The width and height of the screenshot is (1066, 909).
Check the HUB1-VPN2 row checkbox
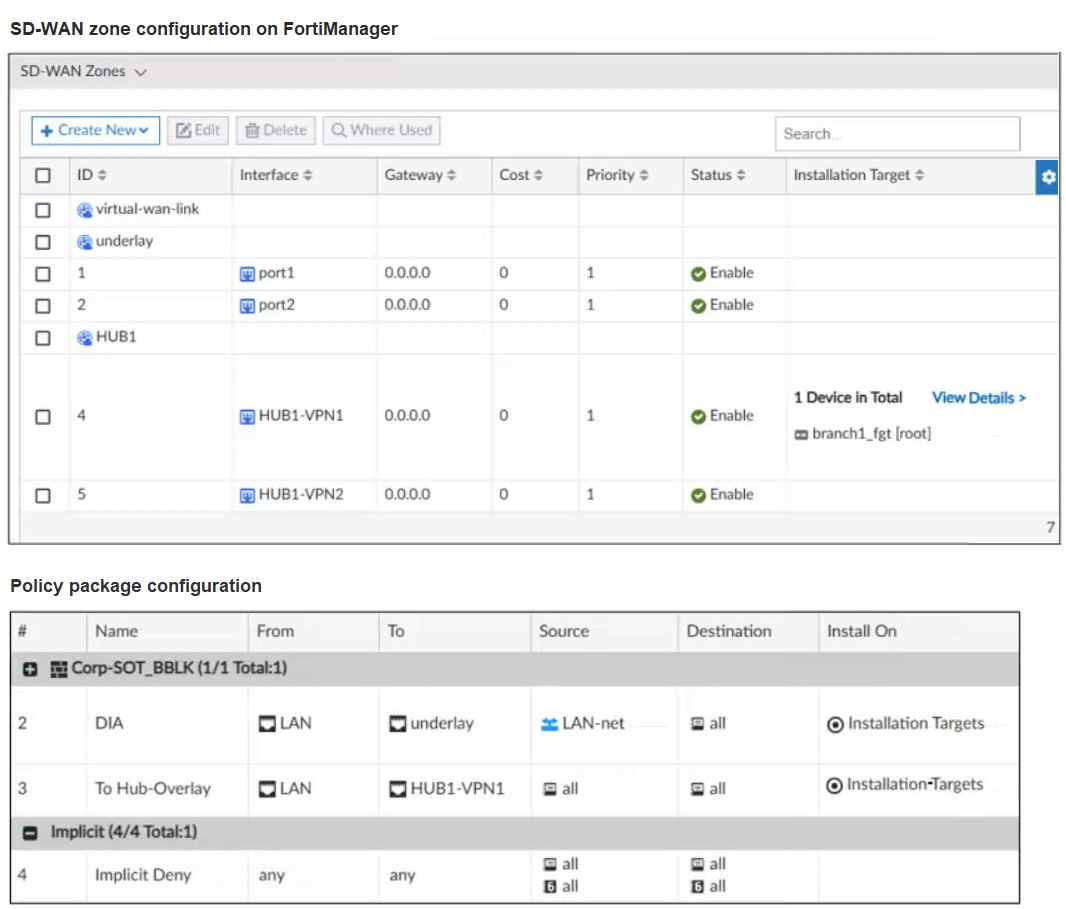(x=43, y=496)
